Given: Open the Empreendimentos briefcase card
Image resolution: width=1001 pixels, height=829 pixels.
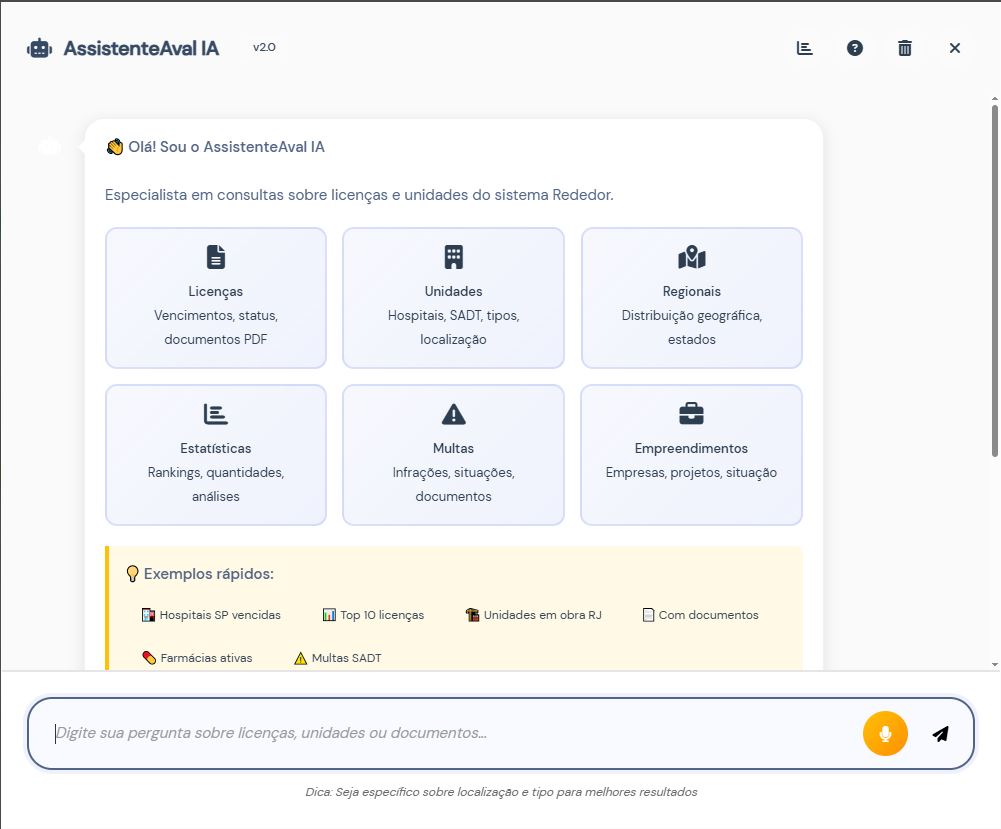Looking at the screenshot, I should [x=691, y=455].
